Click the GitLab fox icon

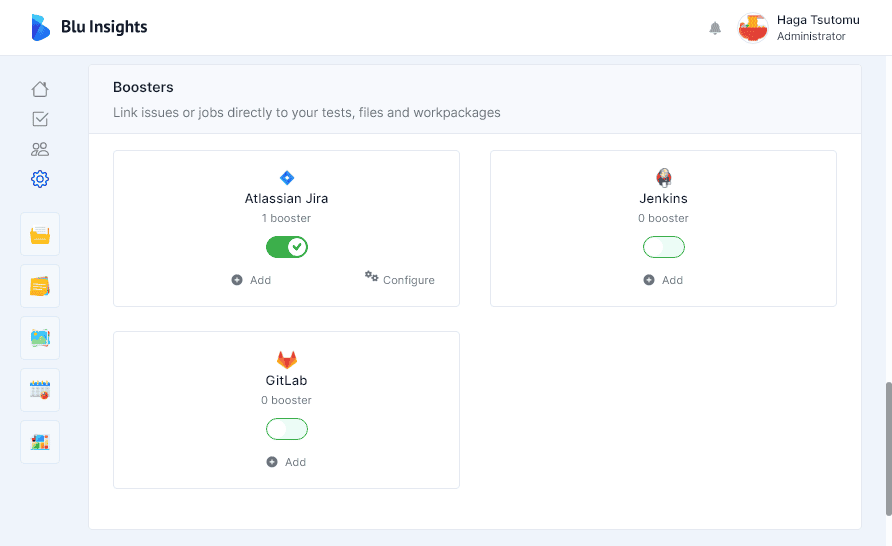(x=287, y=359)
